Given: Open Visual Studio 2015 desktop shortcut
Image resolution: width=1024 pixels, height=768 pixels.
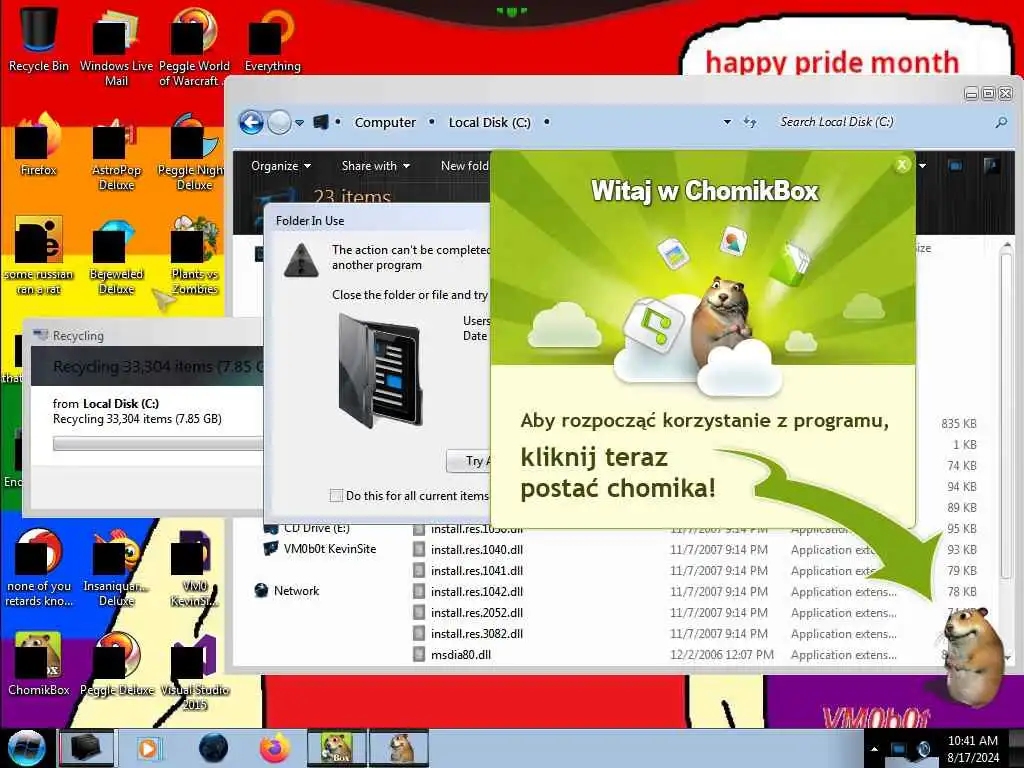Looking at the screenshot, I should (x=194, y=671).
